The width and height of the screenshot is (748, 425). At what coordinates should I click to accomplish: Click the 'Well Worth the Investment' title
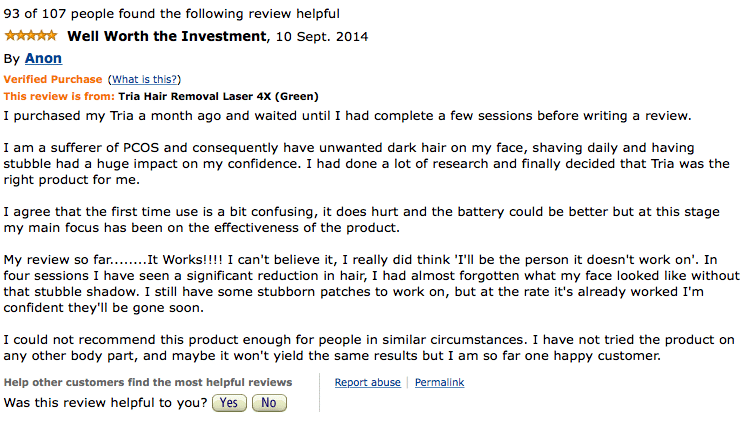tap(167, 36)
